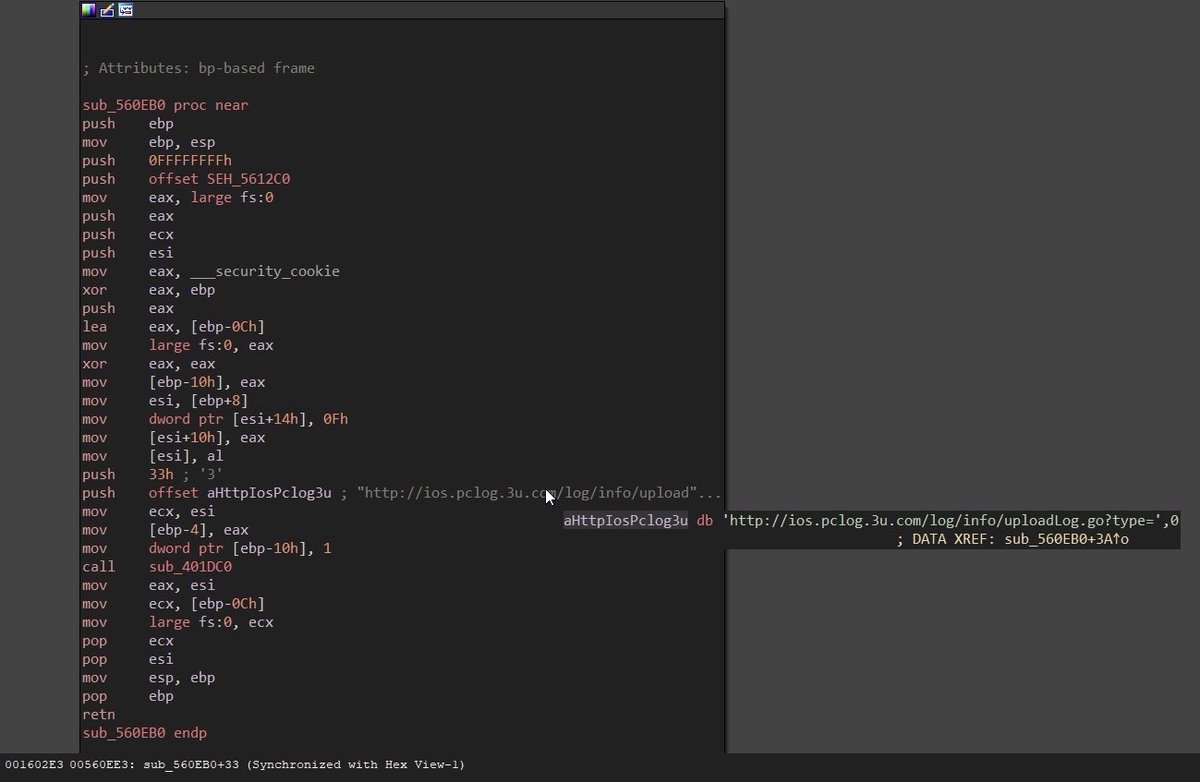
Task: Click the 'push 0FFFFFFFFh' instruction
Action: tap(157, 160)
